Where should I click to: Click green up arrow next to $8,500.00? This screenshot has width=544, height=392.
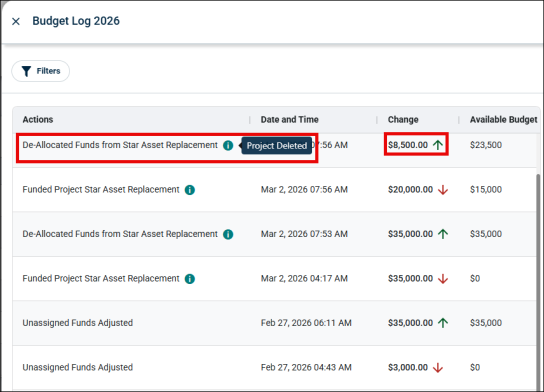[438, 145]
